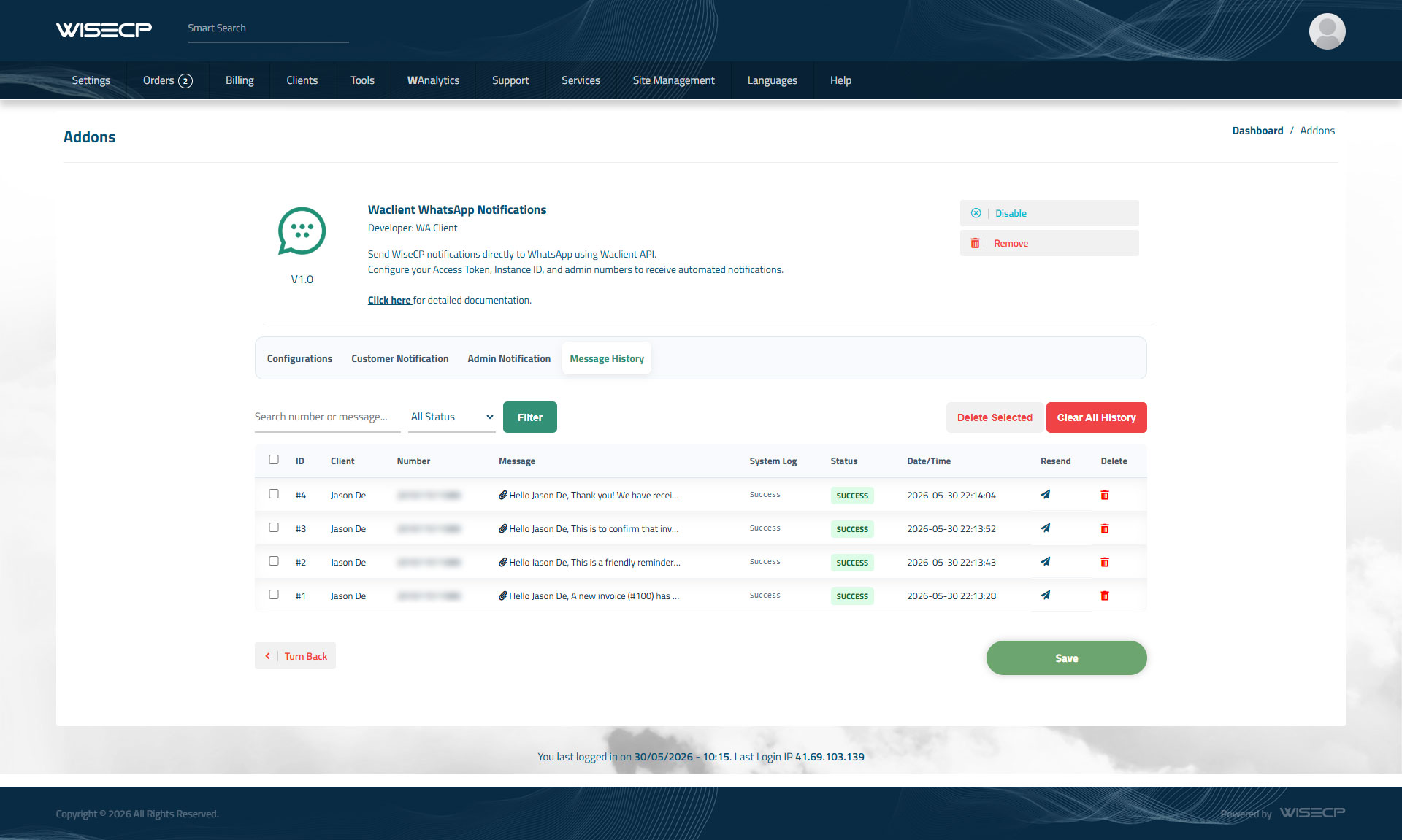Image resolution: width=1402 pixels, height=840 pixels.
Task: Resend message #3 with paper plane icon
Action: tap(1045, 528)
